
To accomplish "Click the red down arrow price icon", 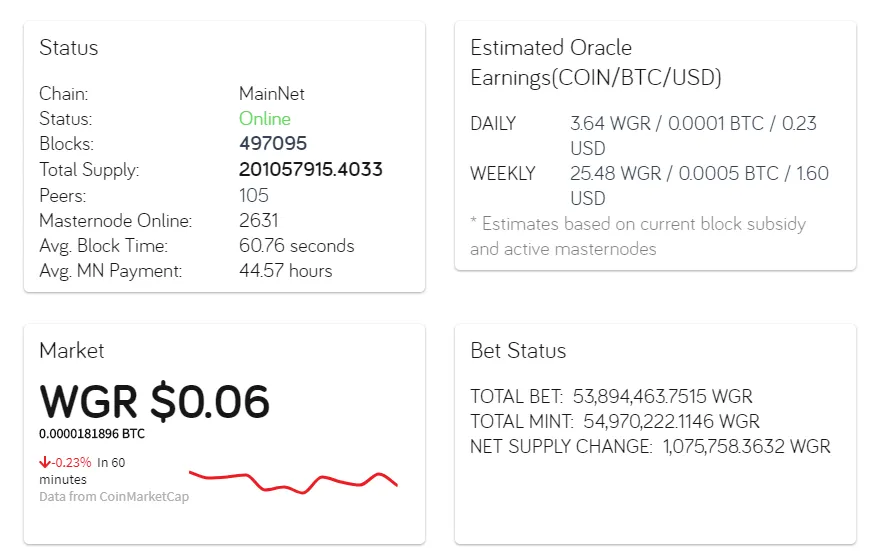I will tap(45, 462).
